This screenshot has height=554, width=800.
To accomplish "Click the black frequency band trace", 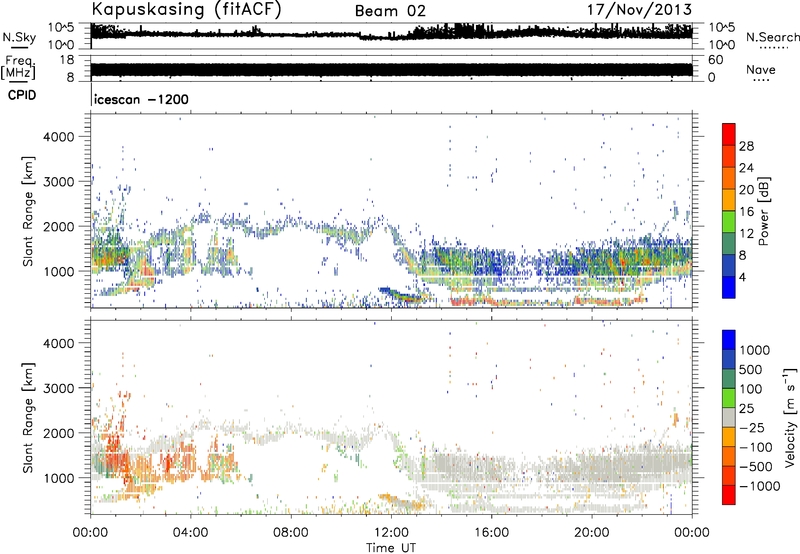I will pos(391,70).
